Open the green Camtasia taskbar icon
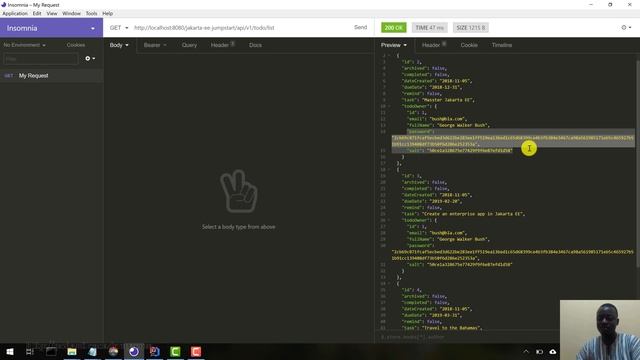The height and width of the screenshot is (360, 640). 176,351
